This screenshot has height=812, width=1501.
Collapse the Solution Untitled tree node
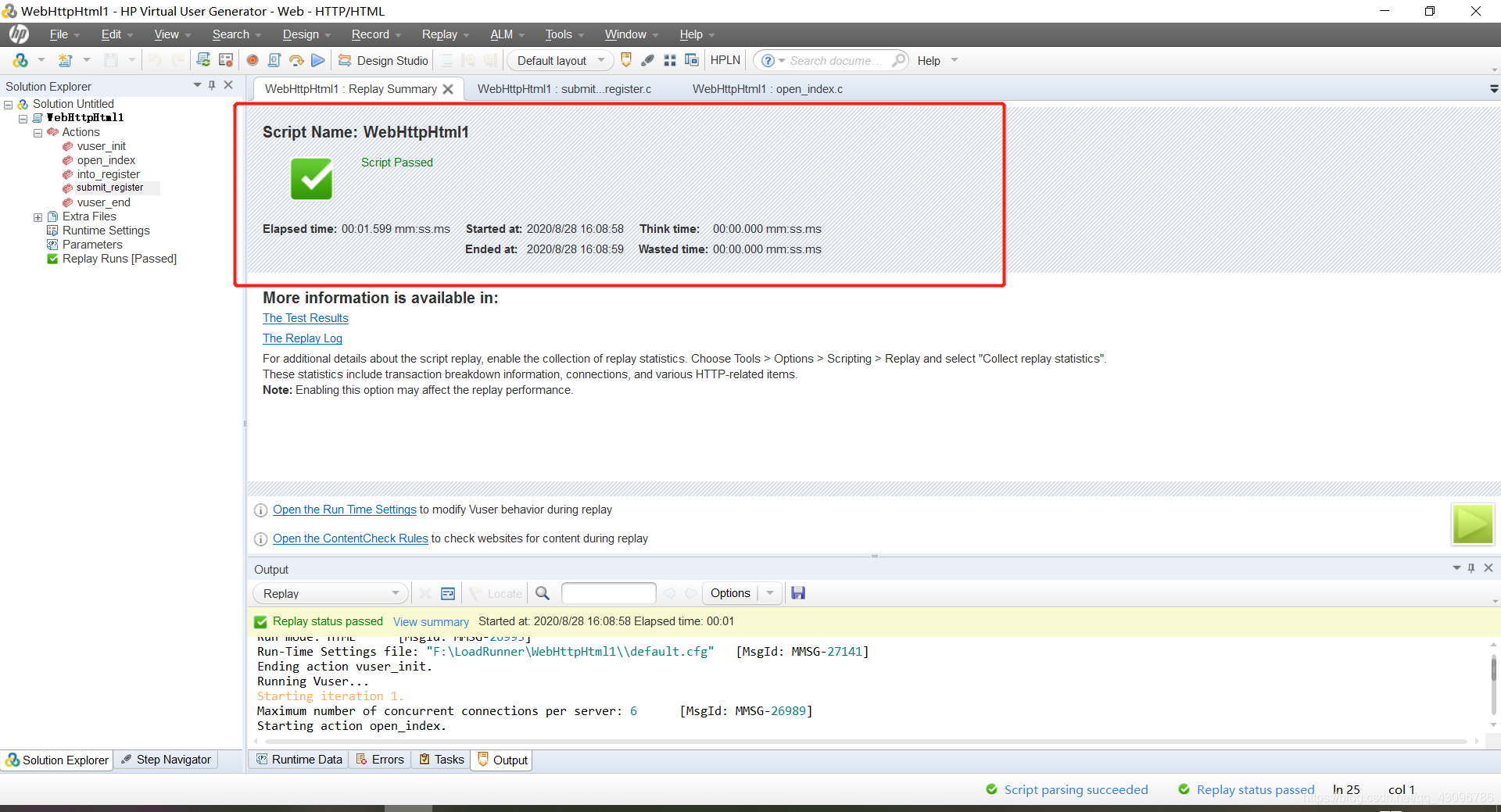[x=9, y=104]
